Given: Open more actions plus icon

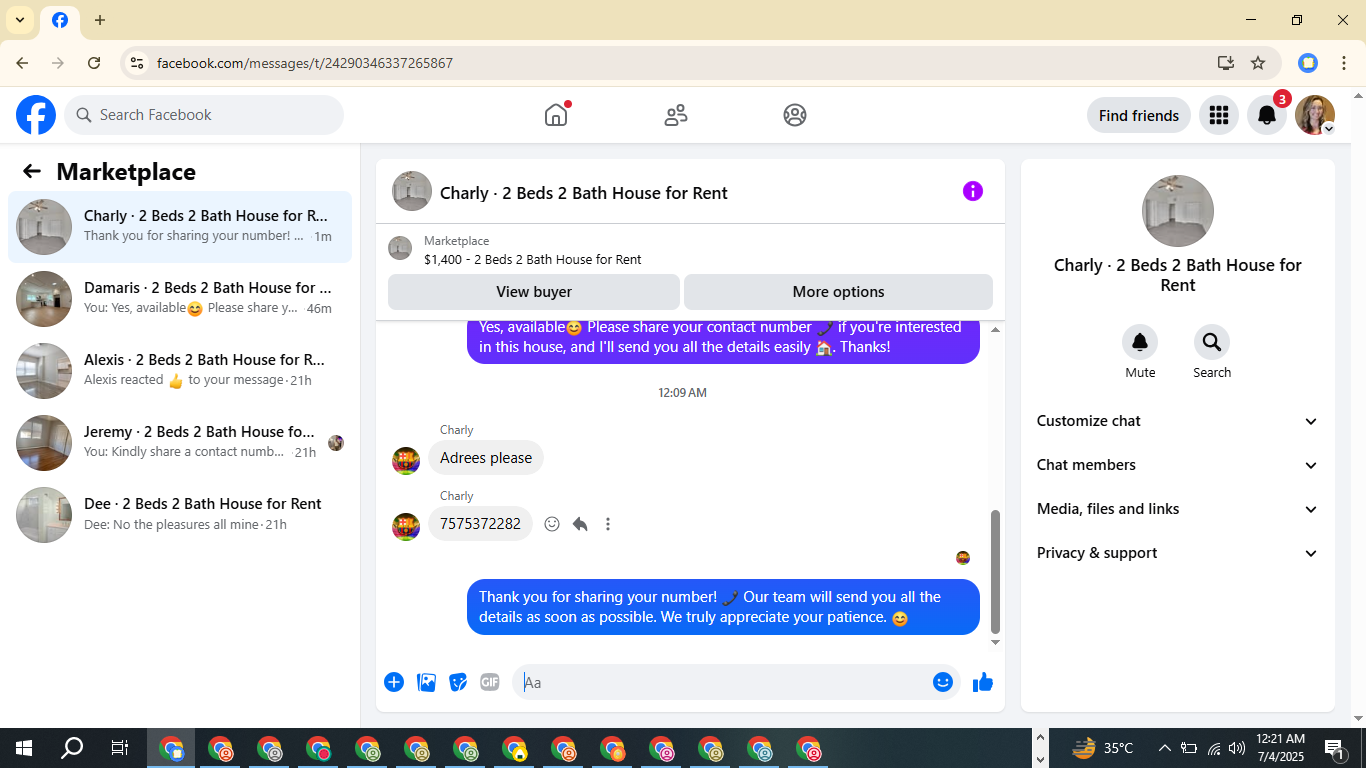Looking at the screenshot, I should (x=394, y=682).
